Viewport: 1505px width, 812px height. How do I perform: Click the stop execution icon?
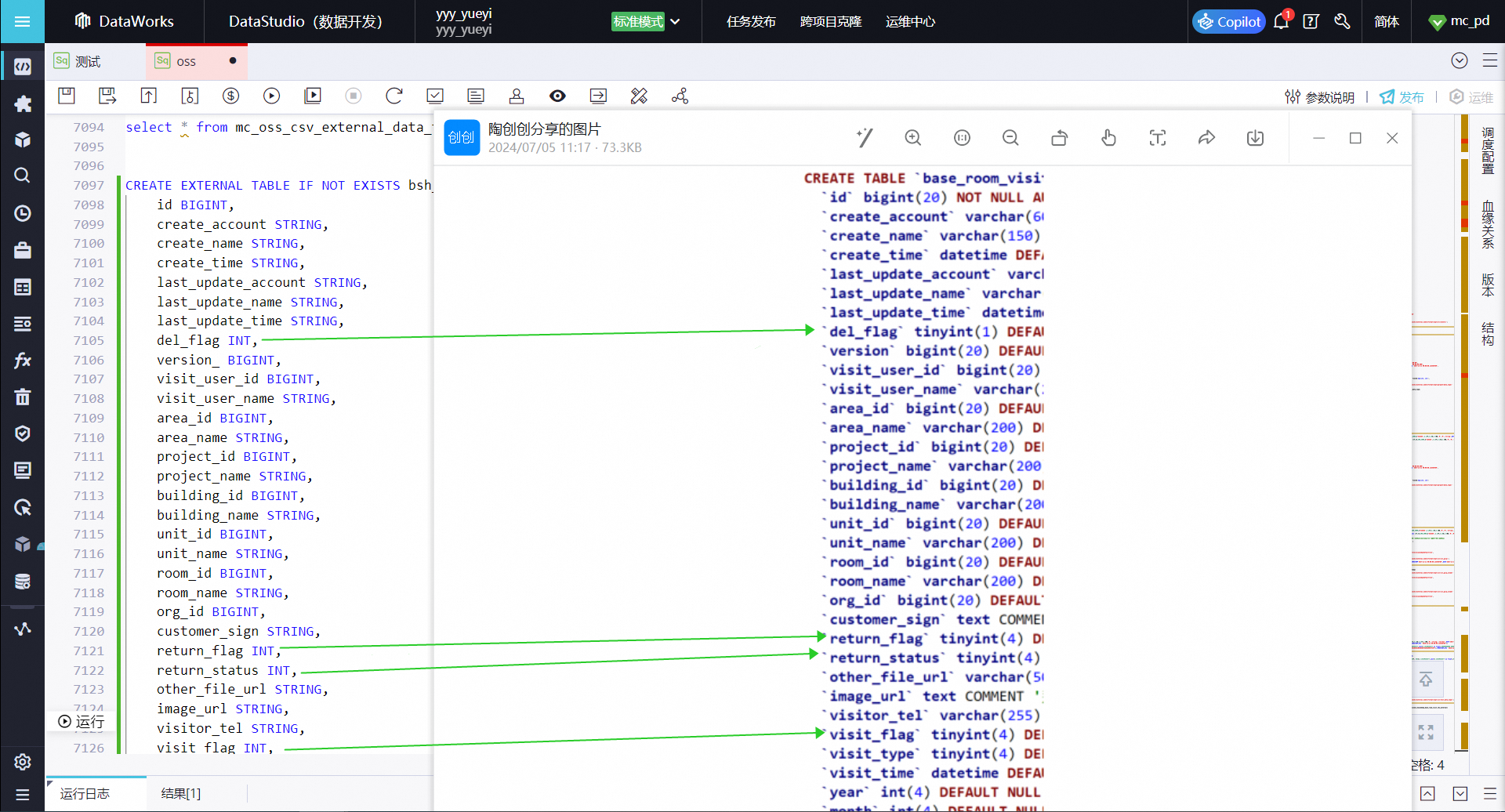tap(354, 96)
